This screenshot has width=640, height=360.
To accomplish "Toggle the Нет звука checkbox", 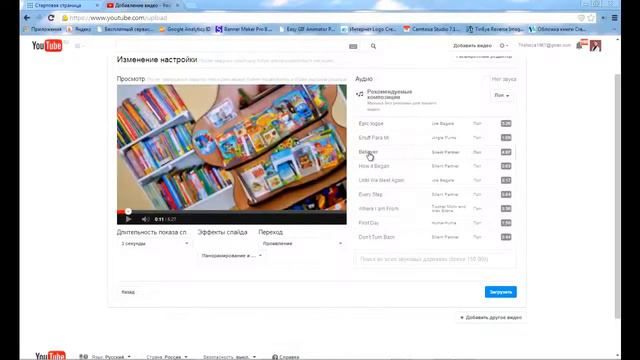I will 487,79.
